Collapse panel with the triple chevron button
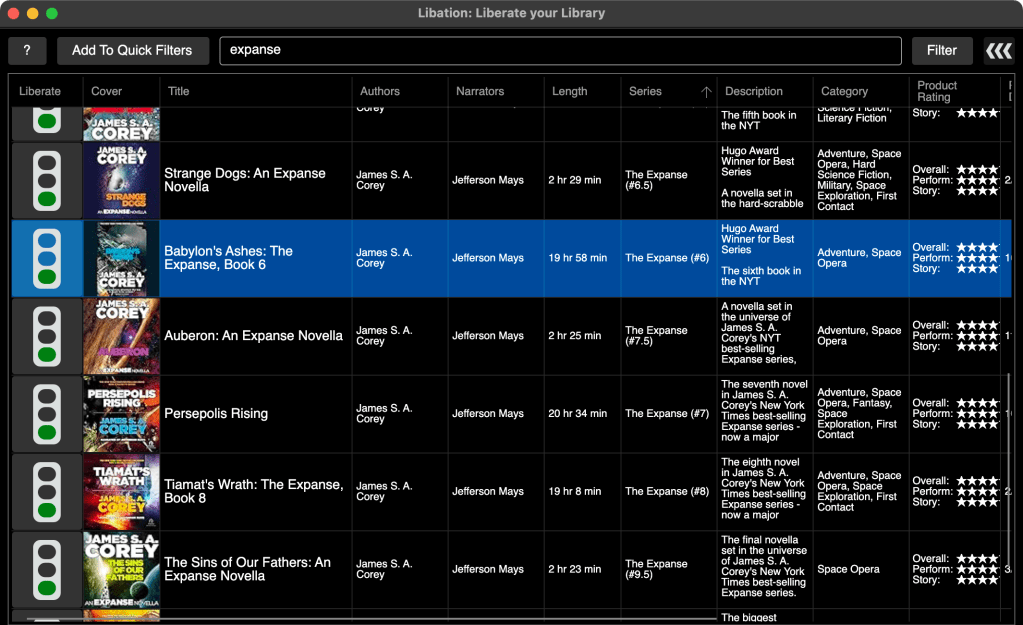 point(998,50)
